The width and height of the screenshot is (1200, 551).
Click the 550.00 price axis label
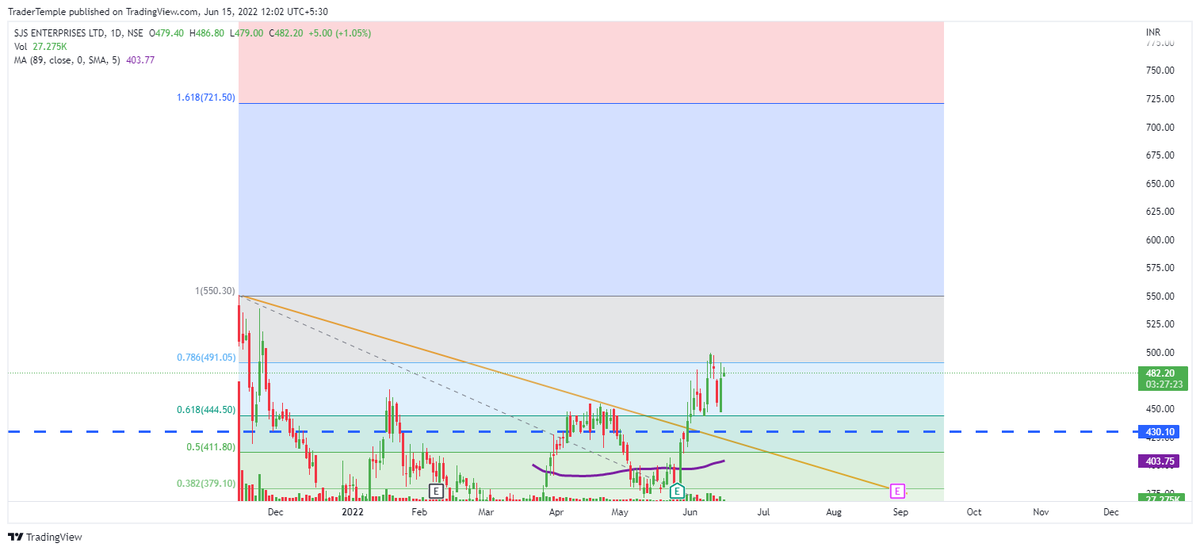coord(1159,297)
